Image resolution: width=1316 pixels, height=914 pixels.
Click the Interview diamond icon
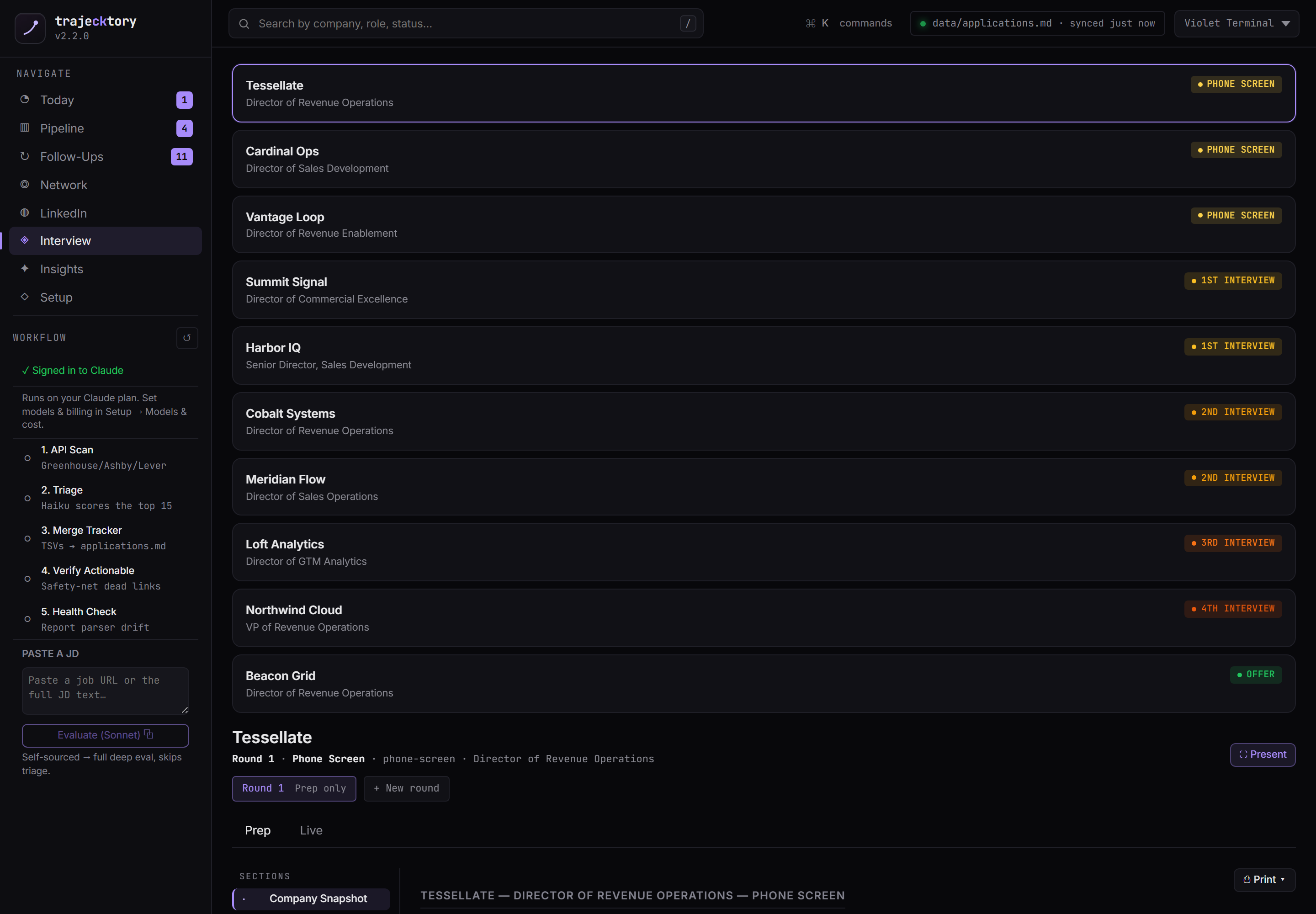click(25, 240)
